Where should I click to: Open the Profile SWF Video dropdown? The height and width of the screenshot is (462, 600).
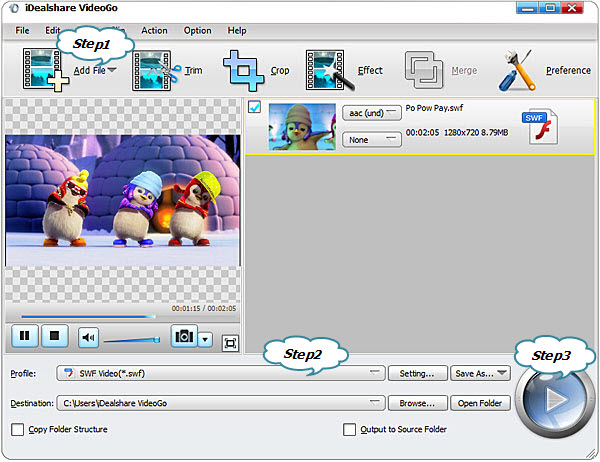[221, 373]
